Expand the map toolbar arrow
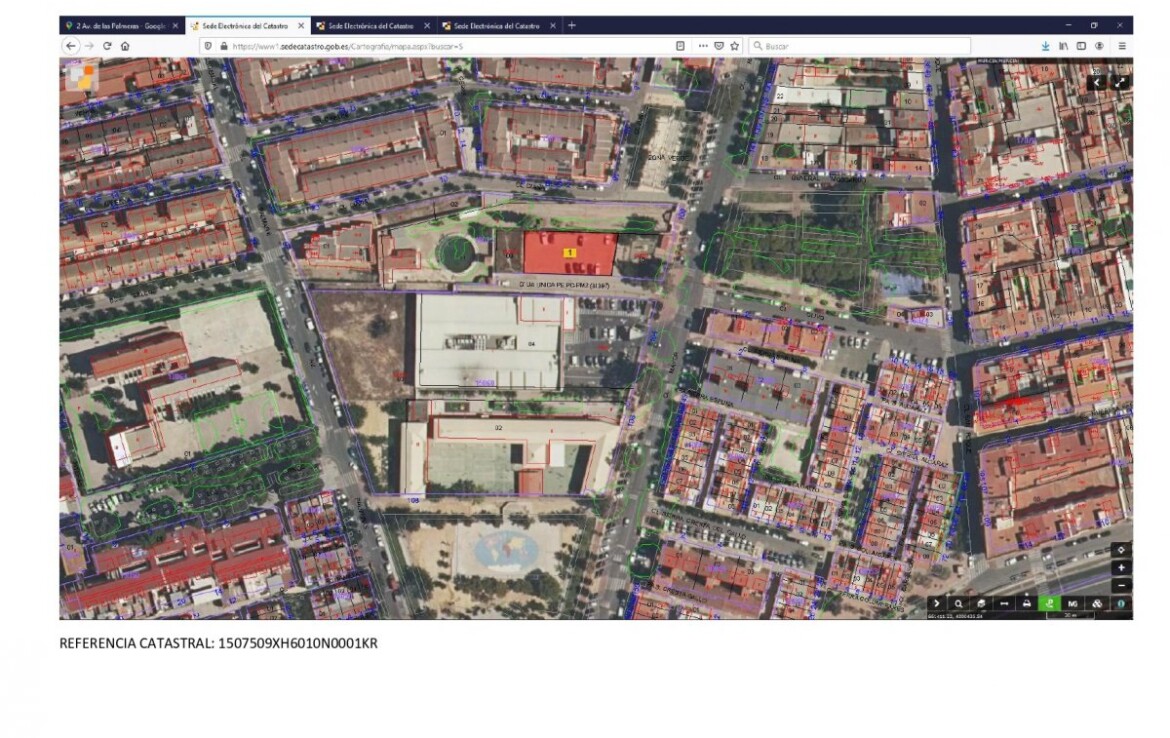The height and width of the screenshot is (738, 1170). [936, 604]
